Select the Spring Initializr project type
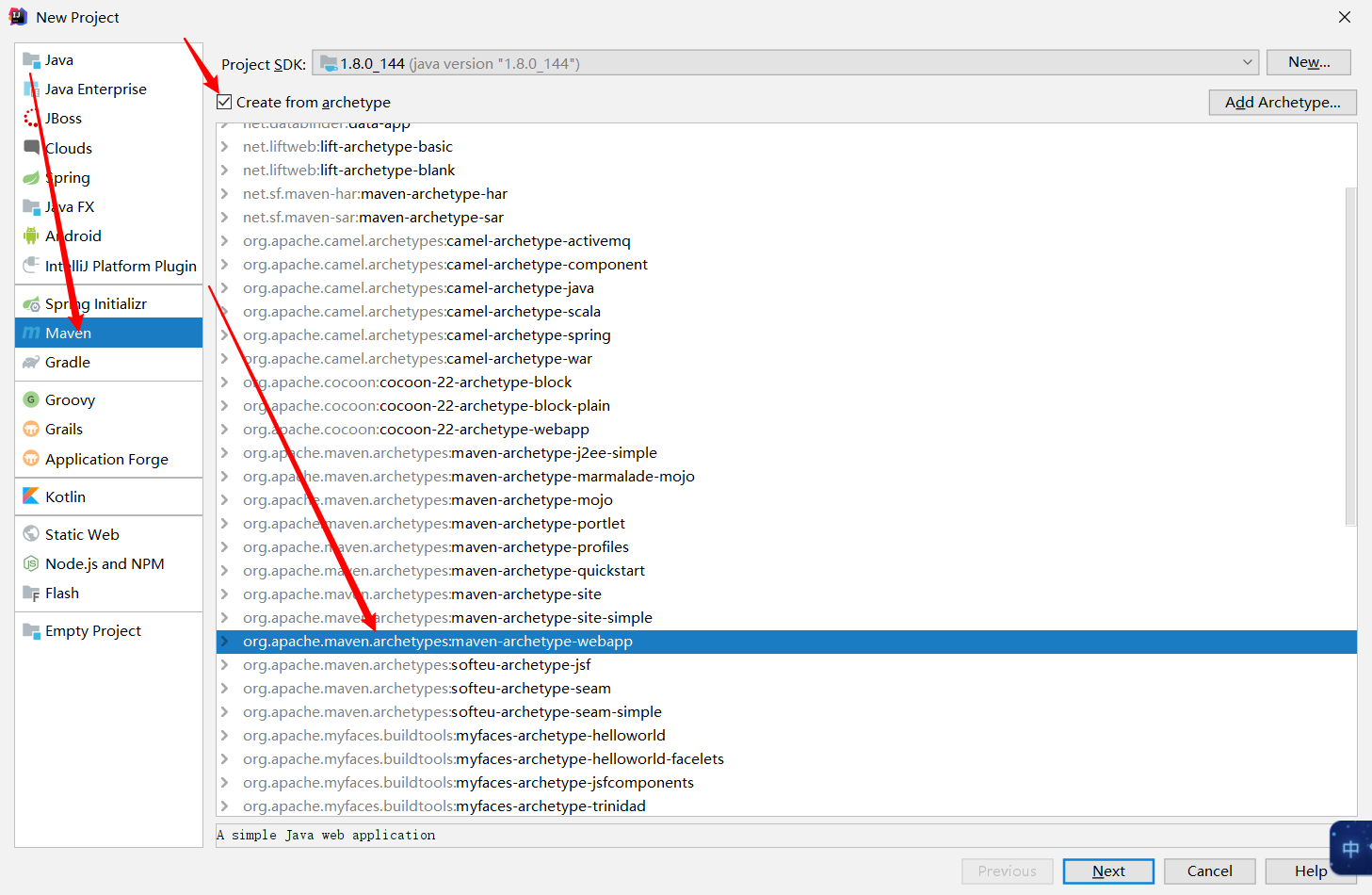This screenshot has height=895, width=1372. (x=108, y=303)
